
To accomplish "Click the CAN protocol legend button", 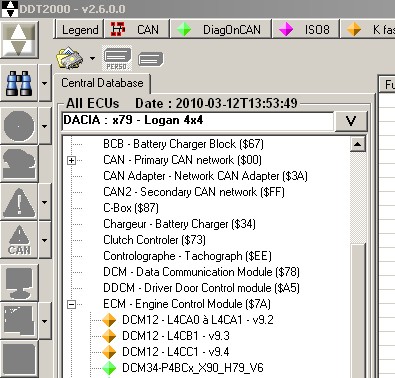I will coord(136,29).
